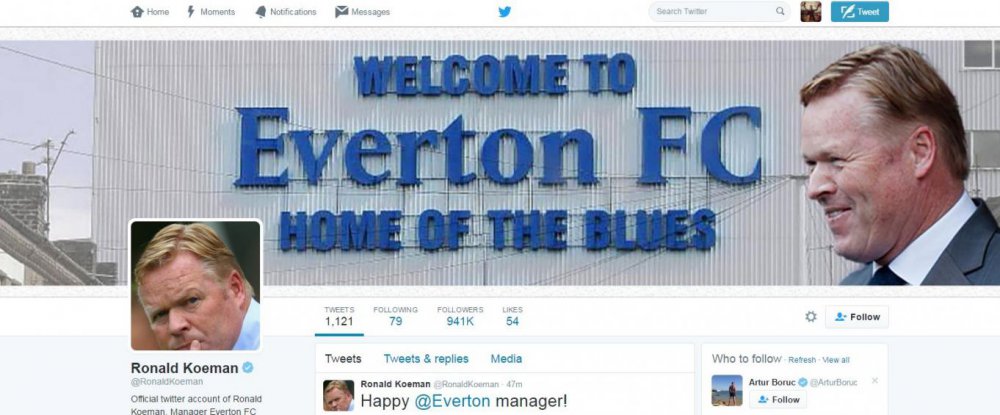Viewport: 1000px width, 415px height.
Task: View the Followers 941K count
Action: coord(460,316)
